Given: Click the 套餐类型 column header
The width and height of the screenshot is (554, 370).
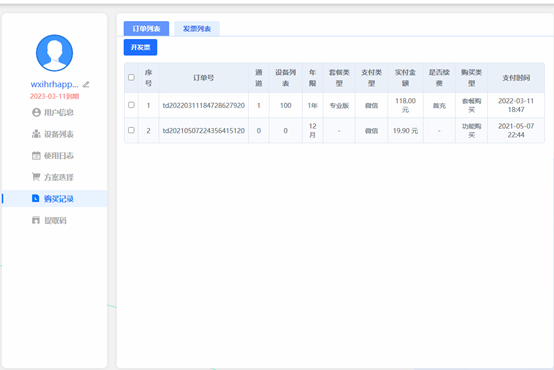Looking at the screenshot, I should click(339, 78).
